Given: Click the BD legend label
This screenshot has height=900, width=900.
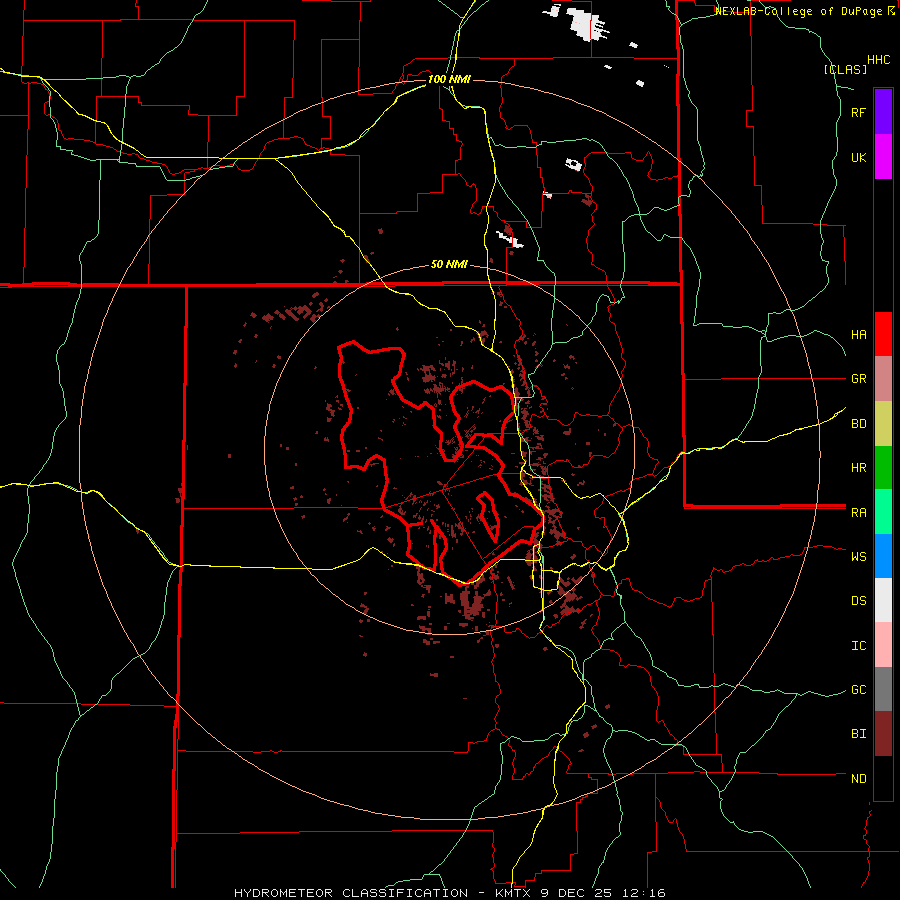Looking at the screenshot, I should point(858,424).
